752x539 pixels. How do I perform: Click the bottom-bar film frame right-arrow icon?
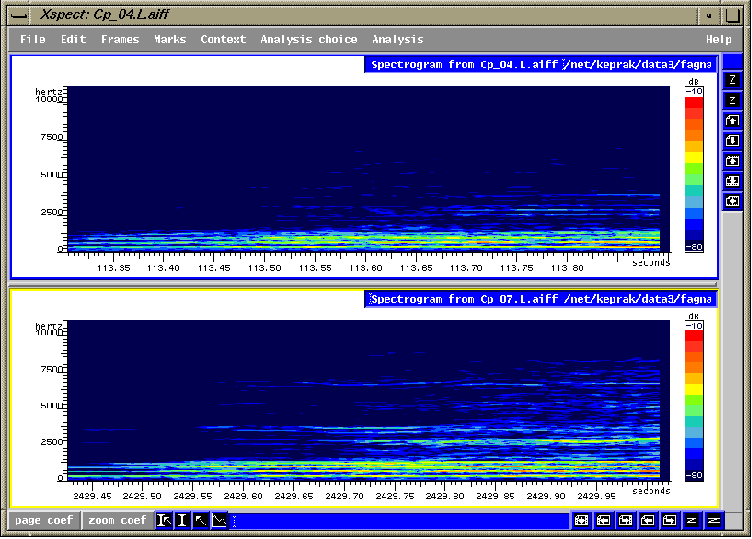click(625, 520)
